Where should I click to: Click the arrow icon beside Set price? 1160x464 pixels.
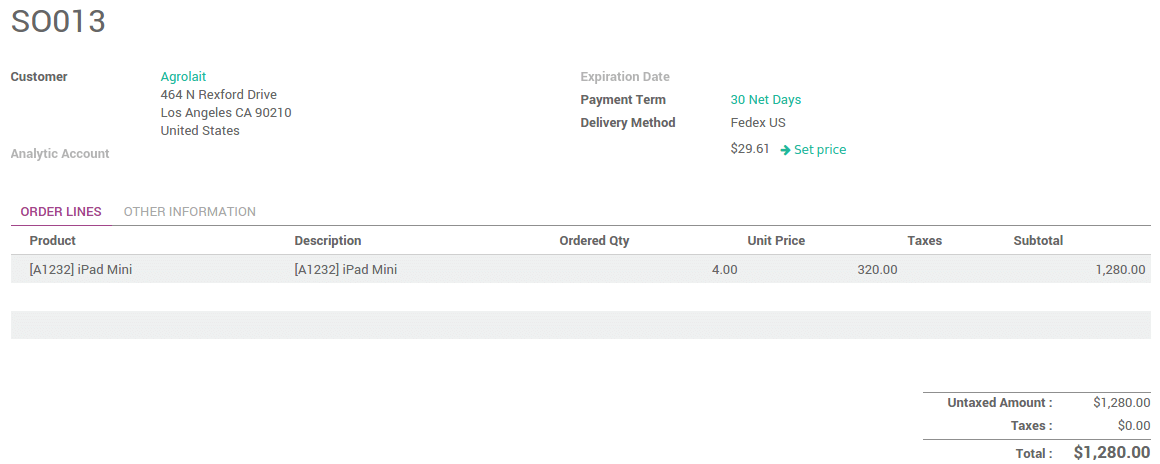click(x=785, y=150)
